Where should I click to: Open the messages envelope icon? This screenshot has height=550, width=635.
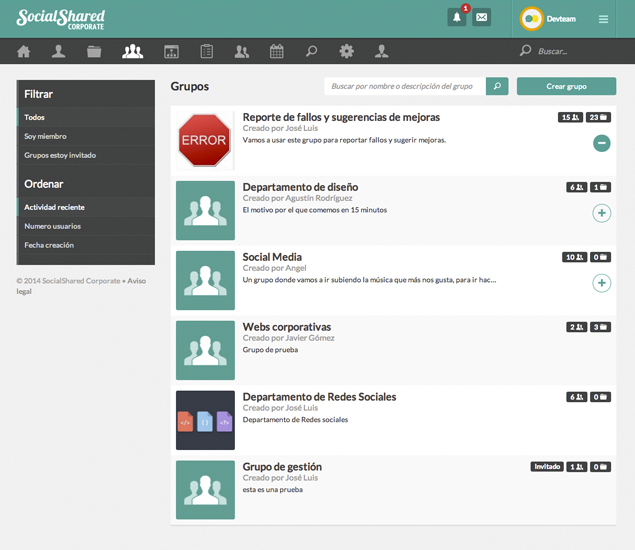pos(482,18)
